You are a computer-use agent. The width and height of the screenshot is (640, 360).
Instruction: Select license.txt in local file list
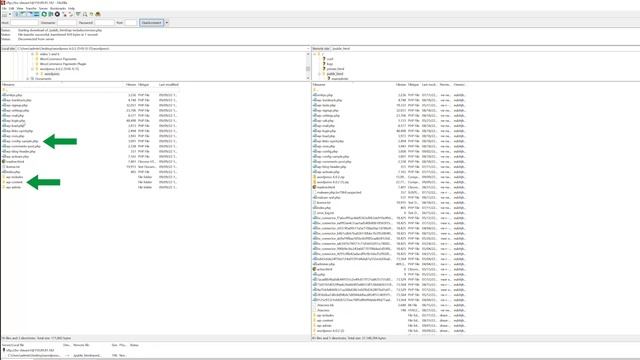[x=13, y=167]
